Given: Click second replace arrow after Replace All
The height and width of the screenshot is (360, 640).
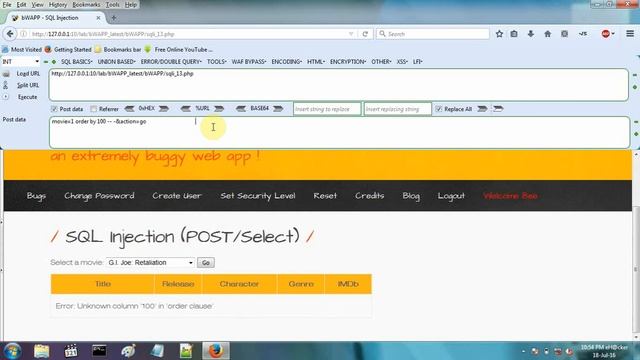Looking at the screenshot, I should click(498, 109).
